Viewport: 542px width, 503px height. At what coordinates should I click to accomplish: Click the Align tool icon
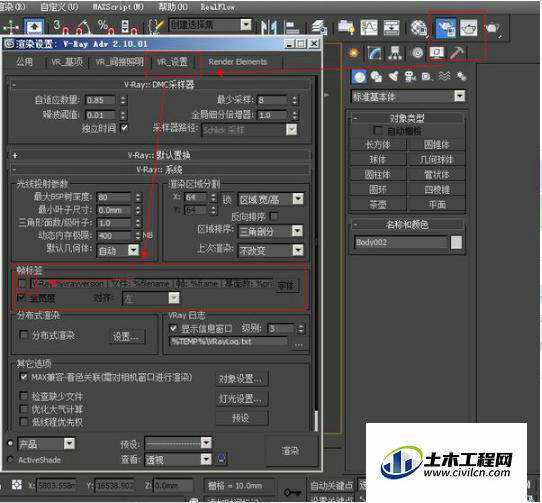tap(292, 28)
